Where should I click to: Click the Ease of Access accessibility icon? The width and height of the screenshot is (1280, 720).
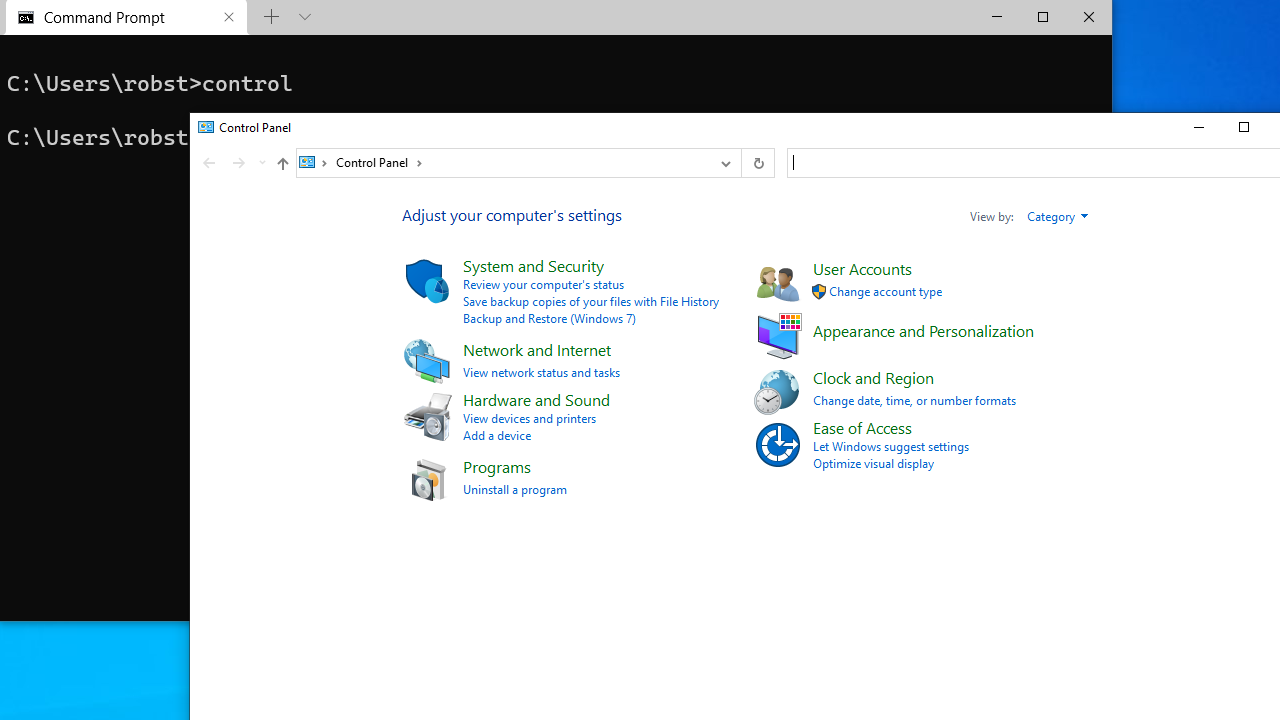coord(777,444)
